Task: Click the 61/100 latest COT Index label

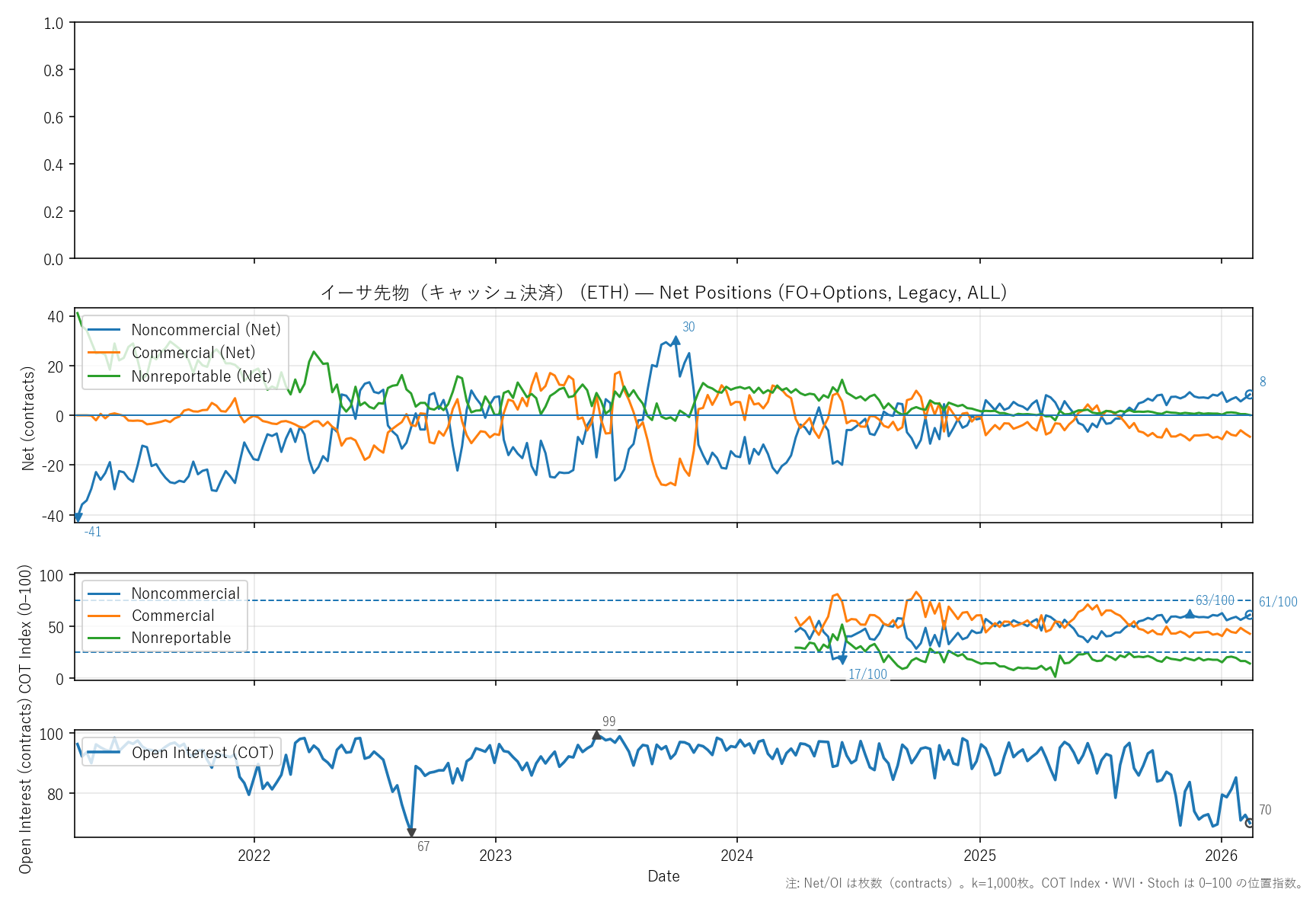Action: click(1277, 602)
